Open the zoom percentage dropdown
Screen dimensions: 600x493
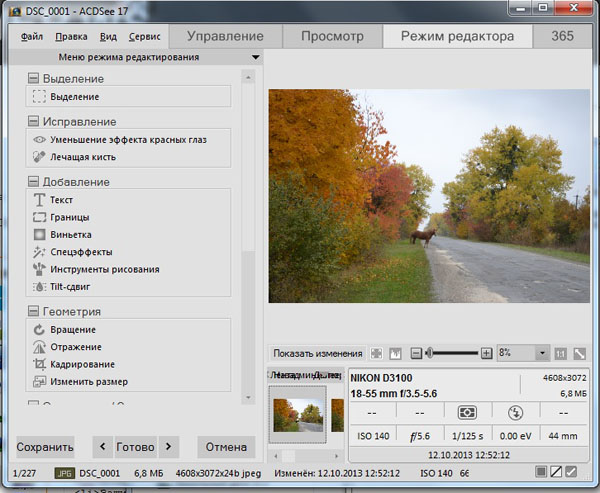pyautogui.click(x=542, y=353)
